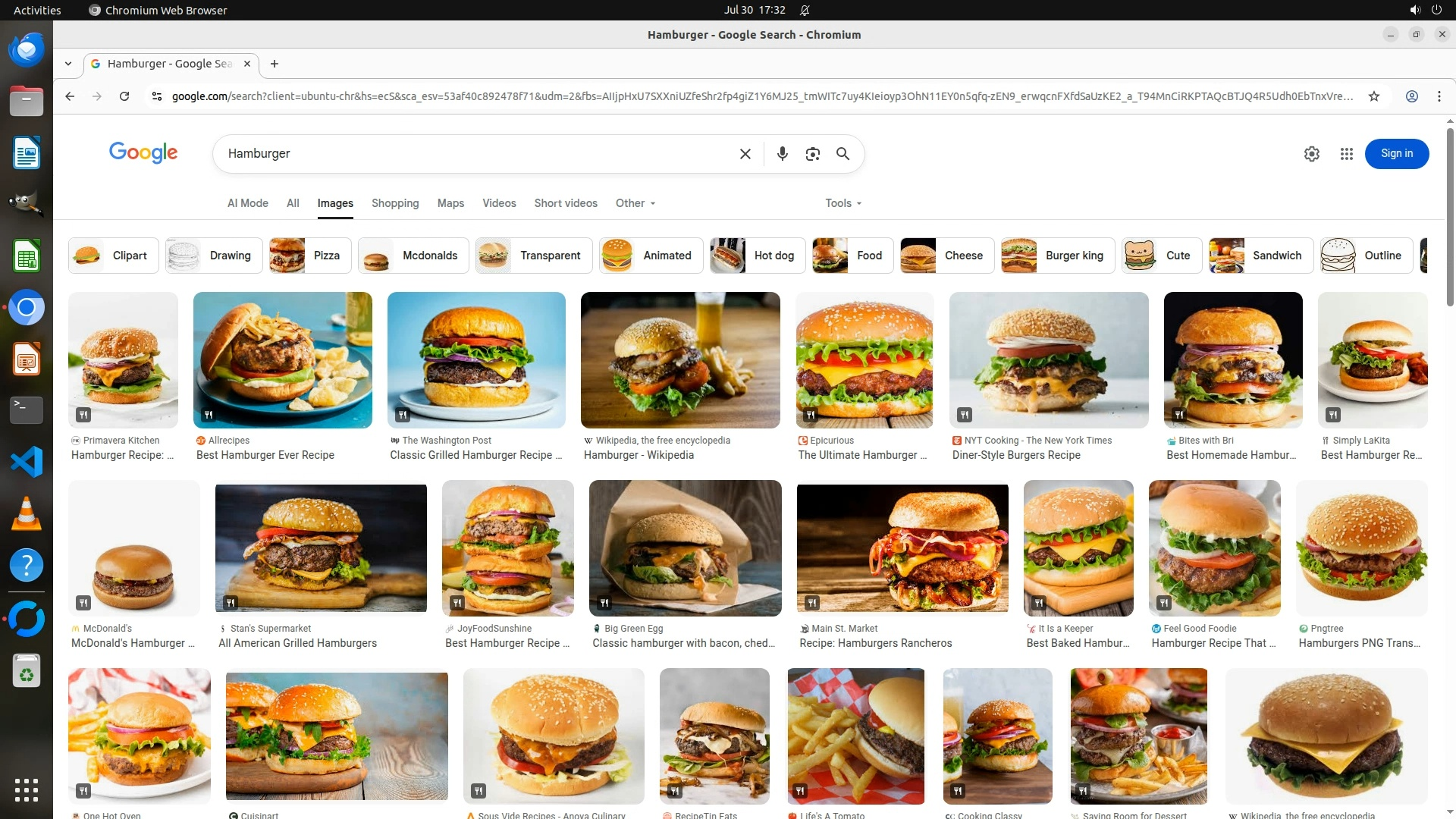Clear the search box with X
The height and width of the screenshot is (819, 1456).
pyautogui.click(x=745, y=154)
